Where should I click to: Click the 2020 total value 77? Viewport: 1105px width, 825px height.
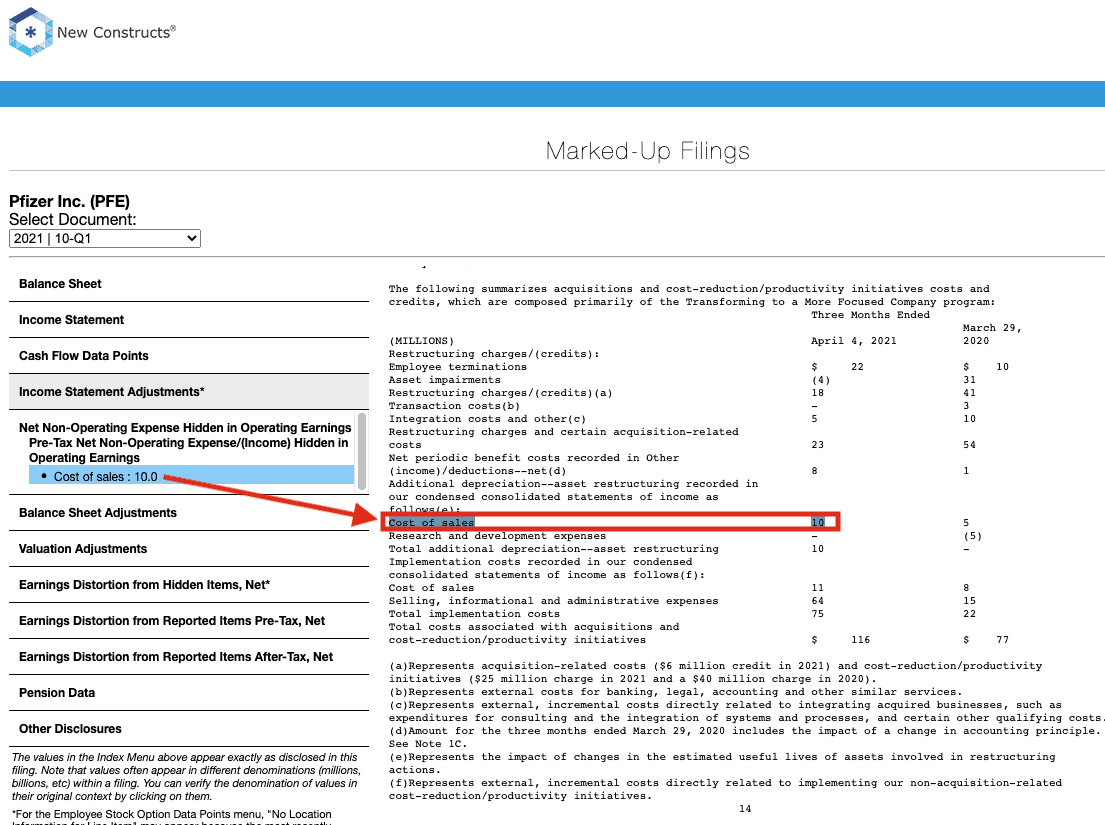click(x=1002, y=640)
